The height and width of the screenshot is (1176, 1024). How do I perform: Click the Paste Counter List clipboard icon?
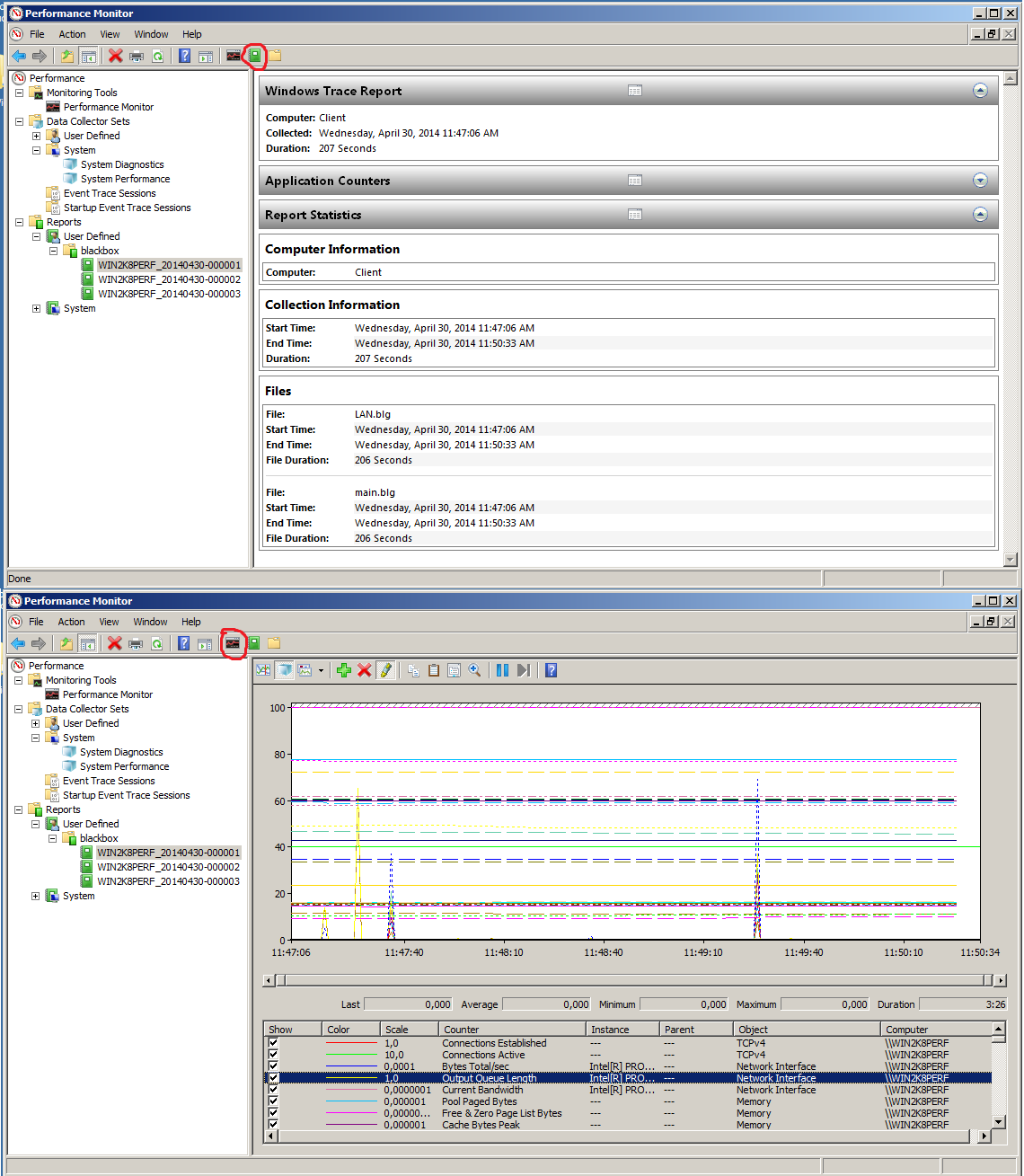(x=434, y=670)
